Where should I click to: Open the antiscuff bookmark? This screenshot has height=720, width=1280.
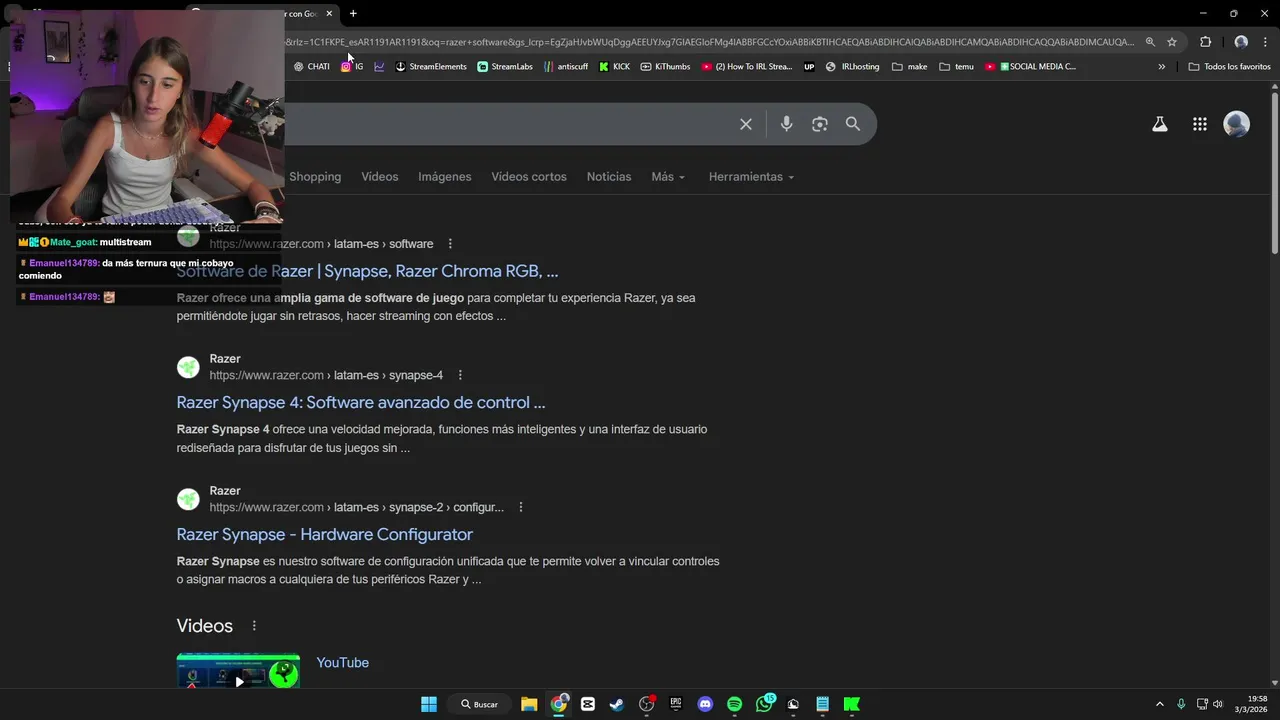566,67
